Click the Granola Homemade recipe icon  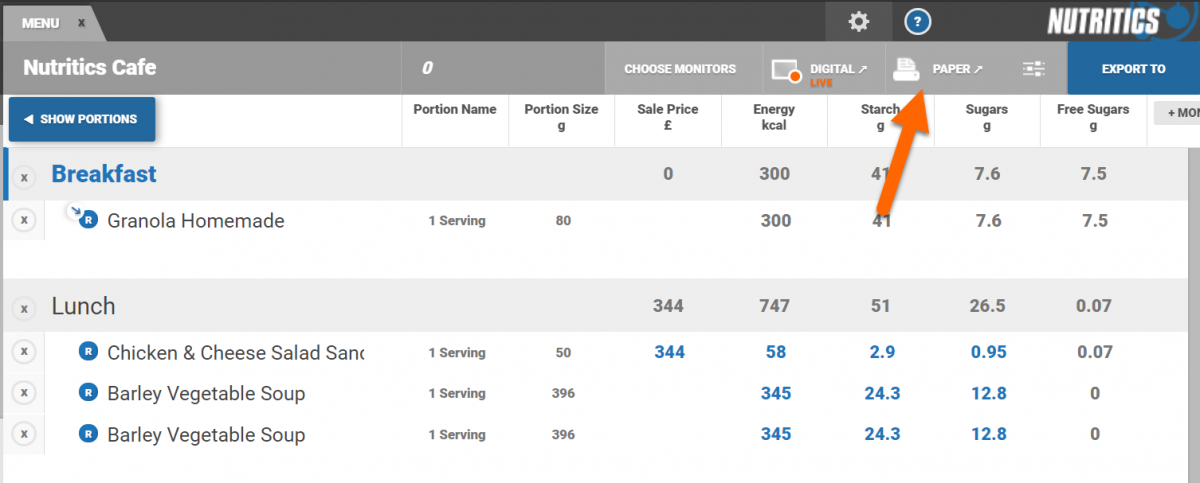88,220
